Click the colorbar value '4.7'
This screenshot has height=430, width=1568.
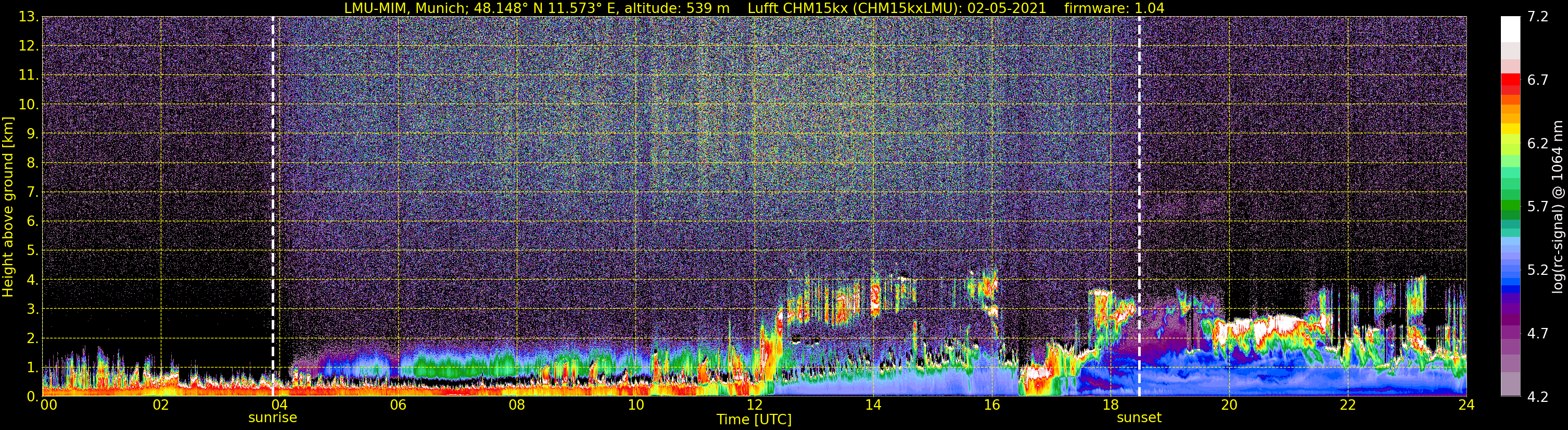(1538, 334)
